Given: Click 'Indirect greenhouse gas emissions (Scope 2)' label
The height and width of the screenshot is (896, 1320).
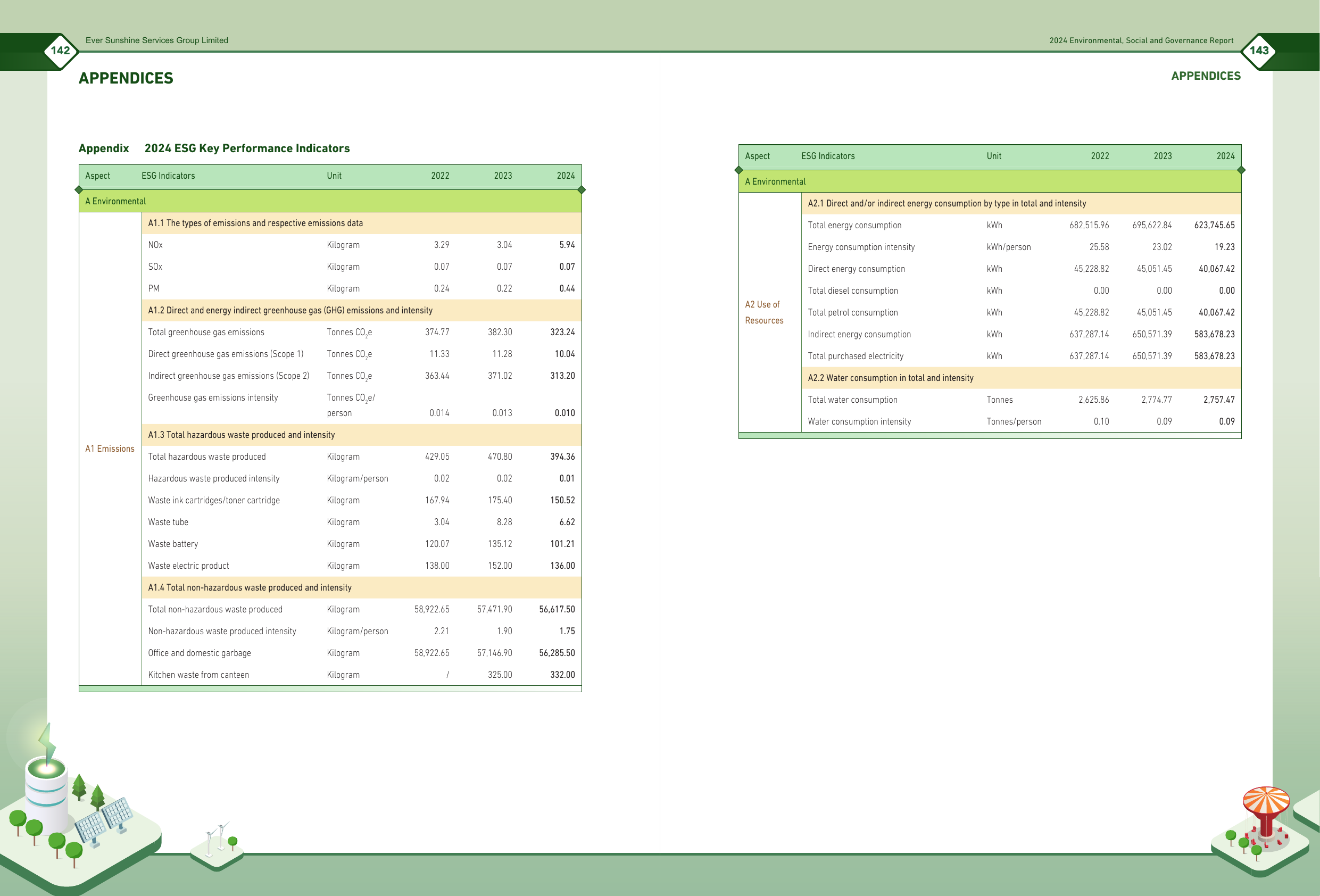Looking at the screenshot, I should point(228,376).
